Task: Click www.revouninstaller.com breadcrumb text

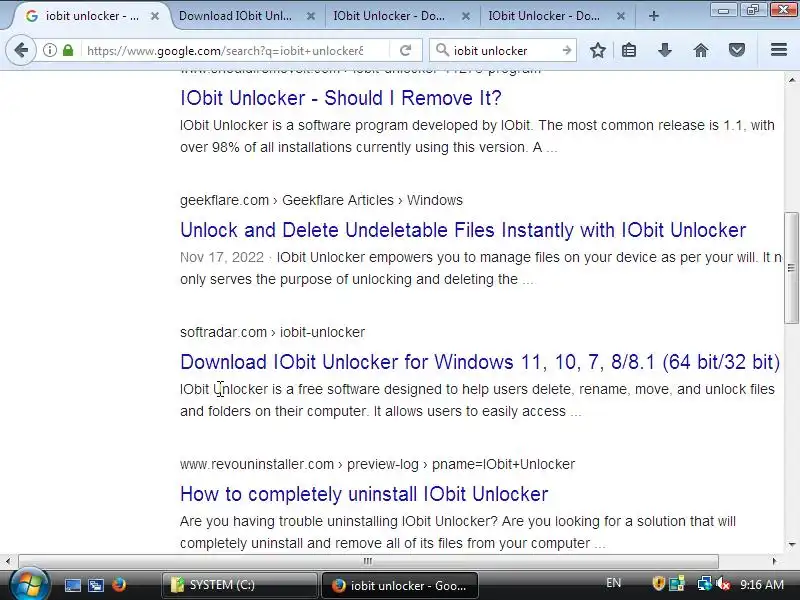Action: pyautogui.click(x=257, y=464)
